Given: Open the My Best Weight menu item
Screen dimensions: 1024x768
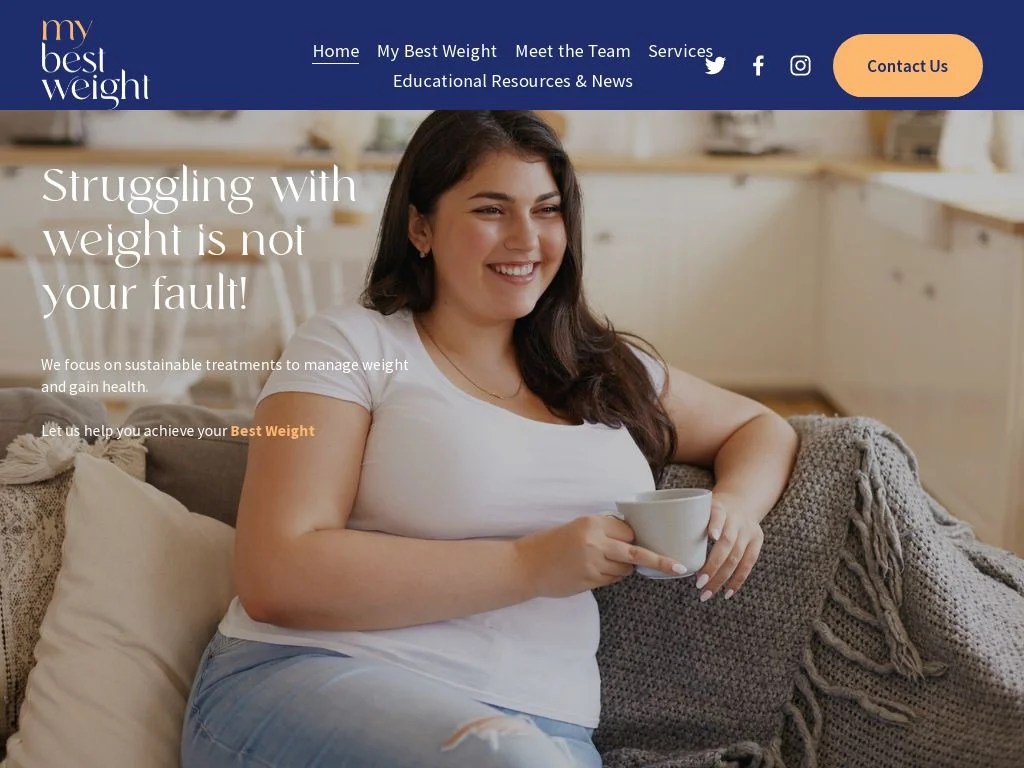Looking at the screenshot, I should click(x=437, y=51).
